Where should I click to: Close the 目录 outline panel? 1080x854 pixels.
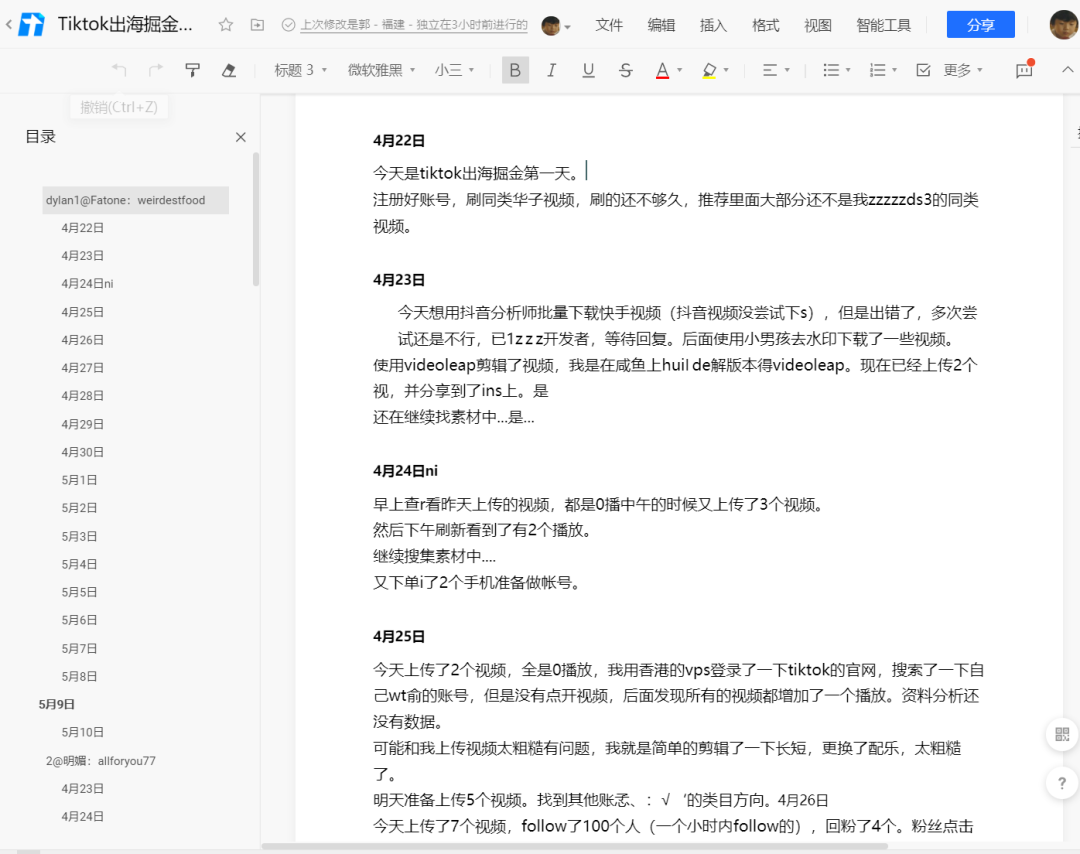point(240,137)
